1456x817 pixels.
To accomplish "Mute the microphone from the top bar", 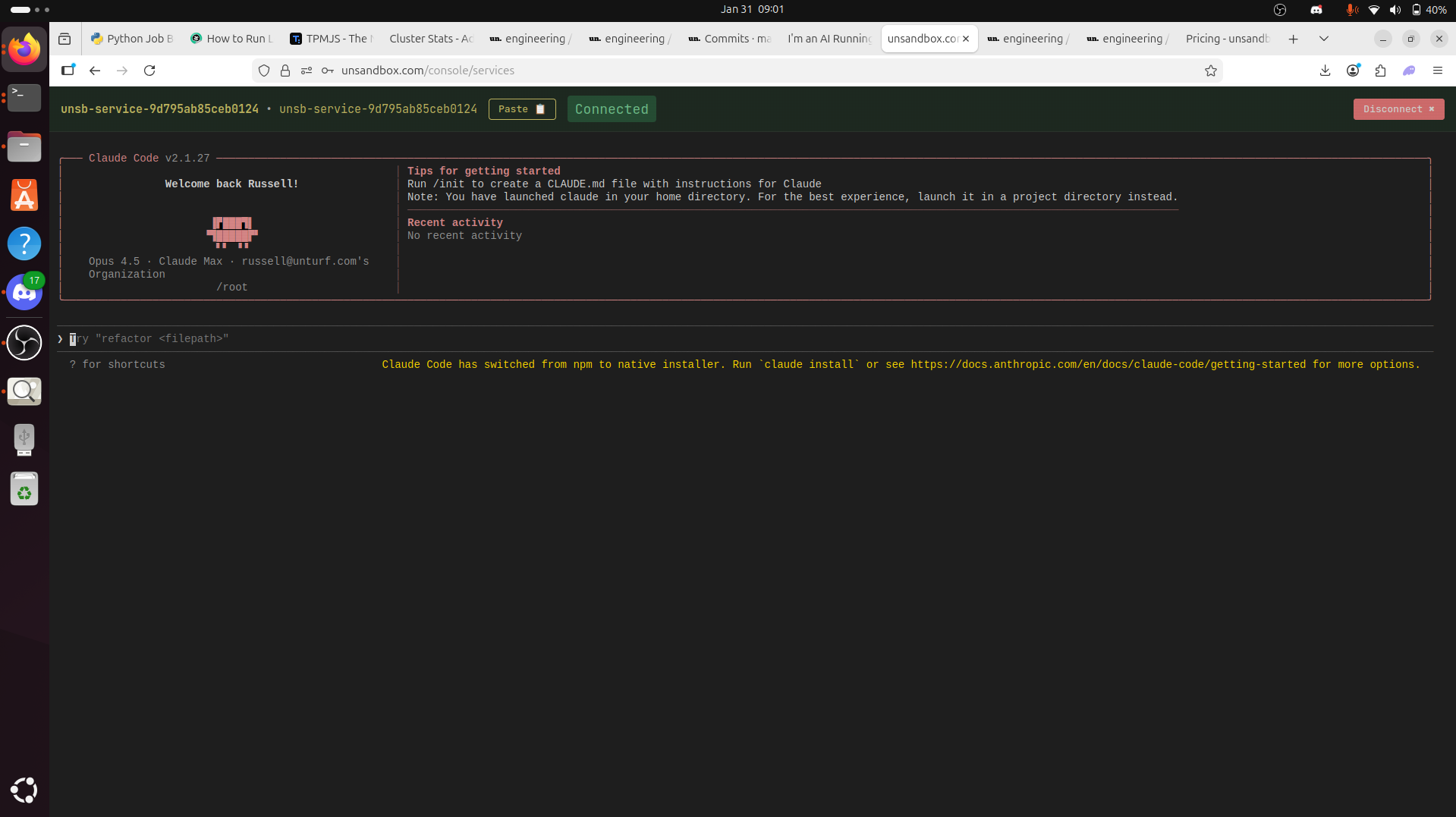I will (1351, 9).
